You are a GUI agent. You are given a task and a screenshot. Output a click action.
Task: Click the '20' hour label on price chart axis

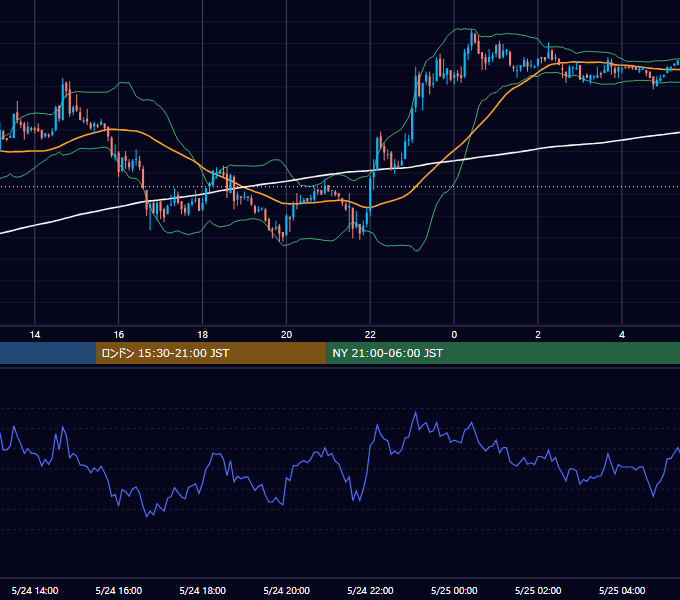[286, 335]
